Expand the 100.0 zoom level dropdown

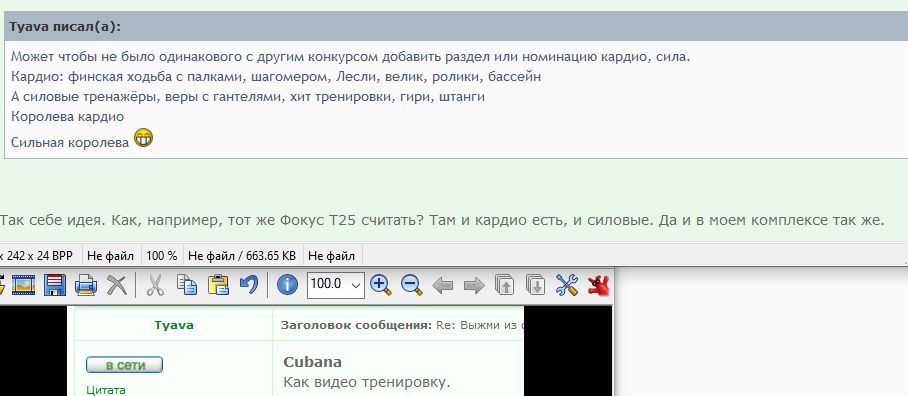pos(356,285)
